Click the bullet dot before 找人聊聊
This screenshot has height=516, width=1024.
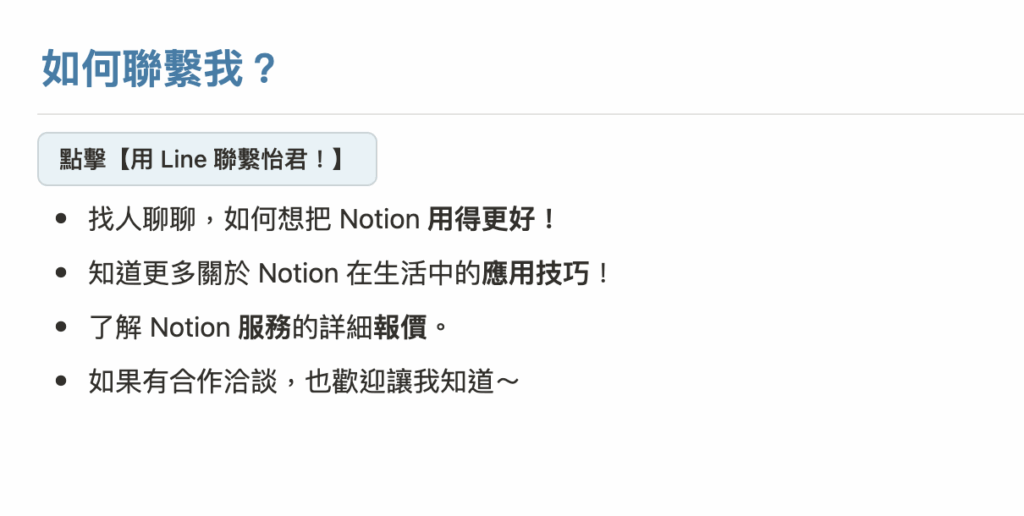tap(63, 219)
